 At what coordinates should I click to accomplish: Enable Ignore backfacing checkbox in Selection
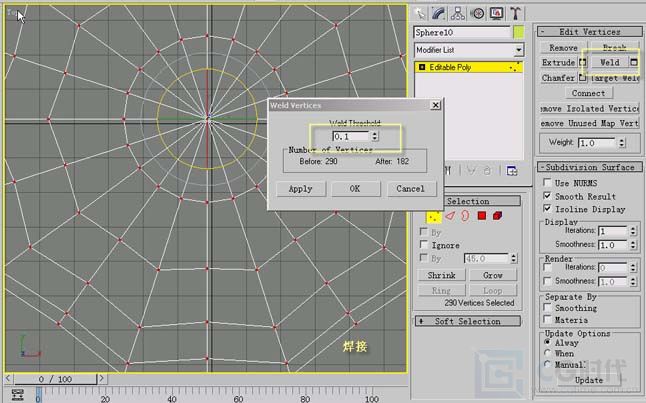click(x=424, y=244)
